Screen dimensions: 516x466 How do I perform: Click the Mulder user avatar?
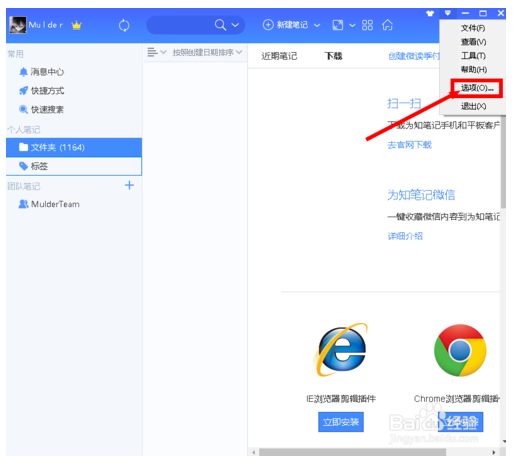(18, 25)
